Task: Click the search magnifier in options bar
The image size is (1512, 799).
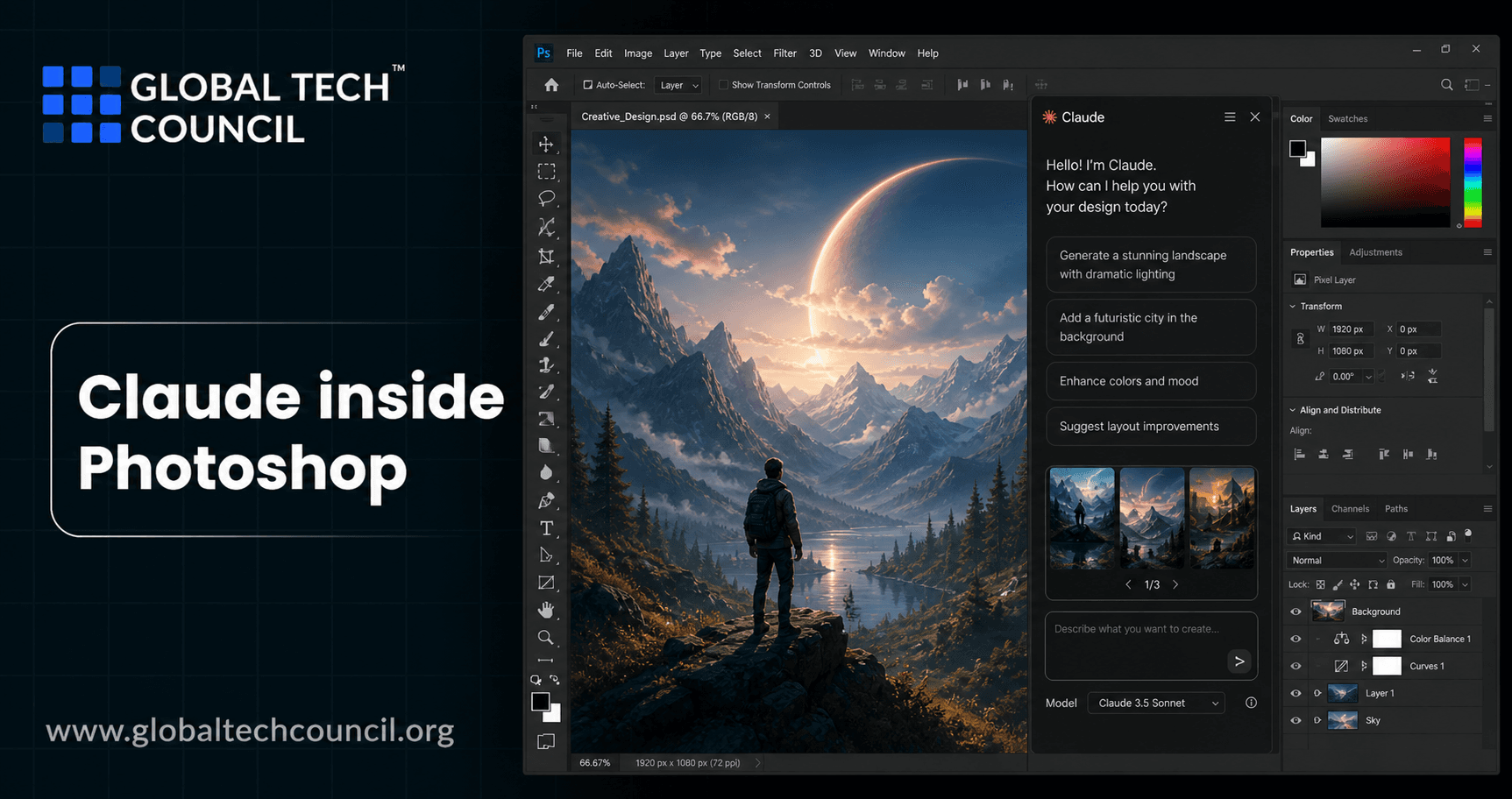Action: 1447,85
